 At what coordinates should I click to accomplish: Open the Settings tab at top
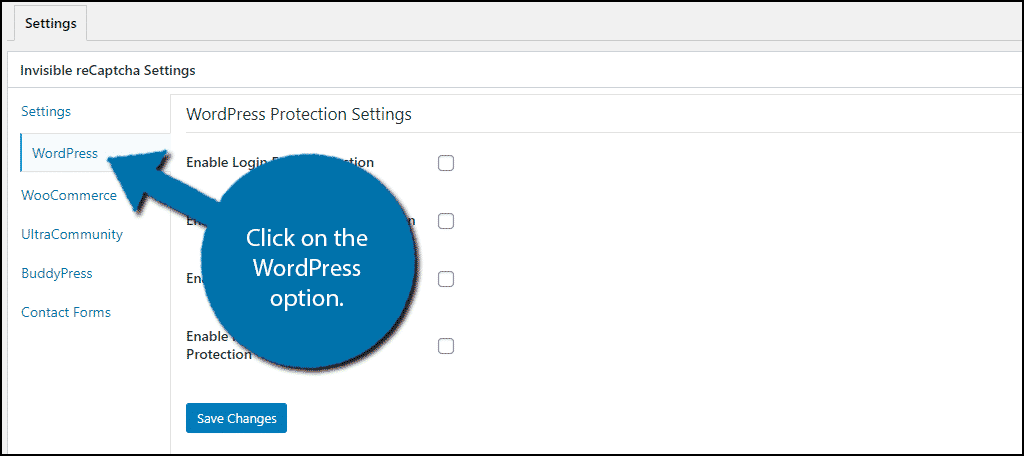click(x=50, y=24)
